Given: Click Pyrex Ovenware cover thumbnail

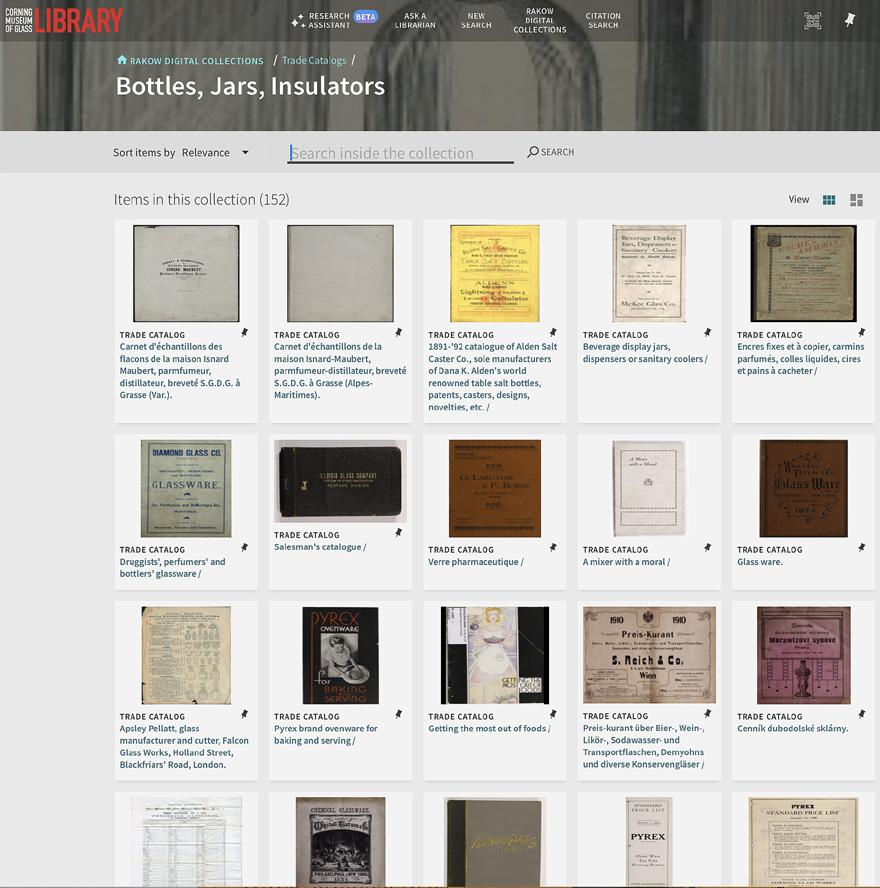Looking at the screenshot, I should tap(340, 655).
